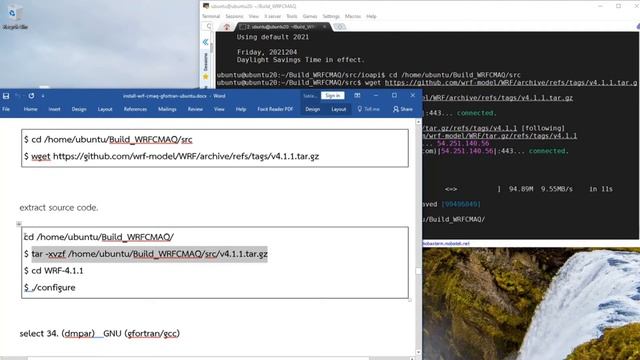Save the Word document using the save icon

coord(6,96)
